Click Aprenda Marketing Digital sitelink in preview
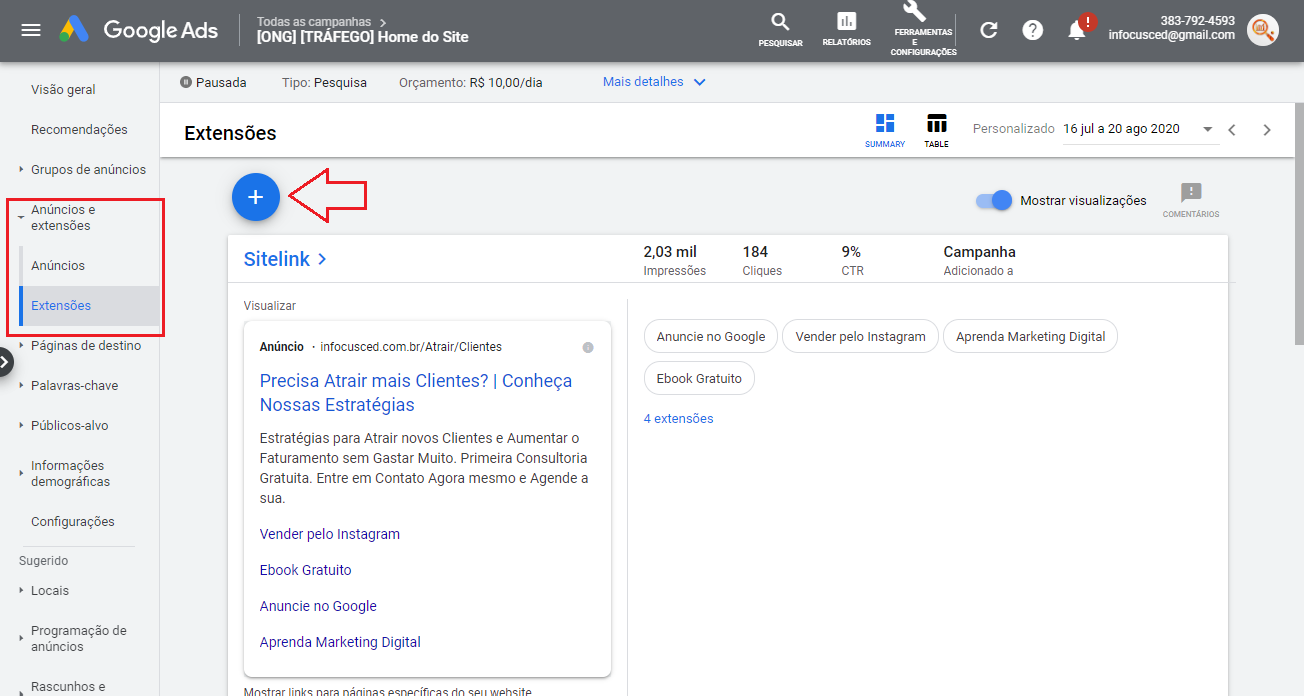The width and height of the screenshot is (1304, 696). tap(340, 642)
